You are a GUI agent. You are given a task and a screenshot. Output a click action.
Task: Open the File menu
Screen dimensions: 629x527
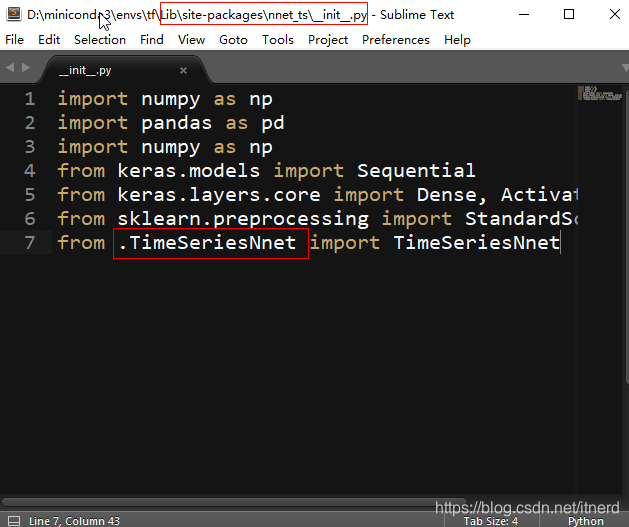coord(14,40)
